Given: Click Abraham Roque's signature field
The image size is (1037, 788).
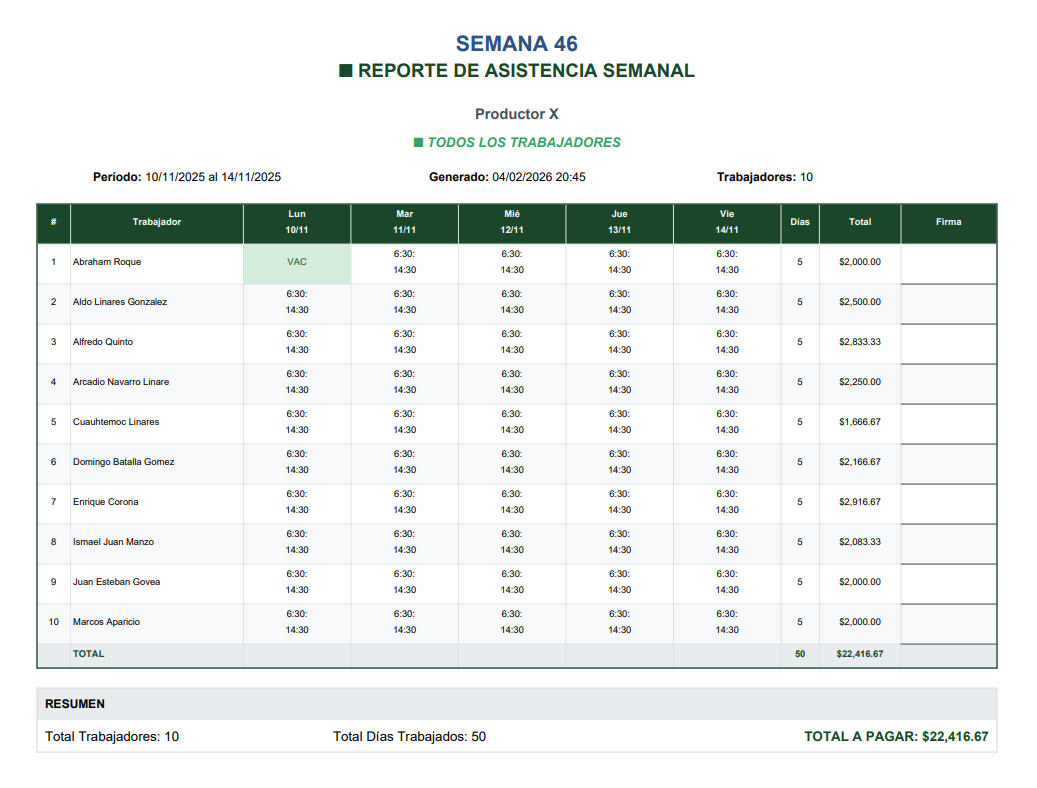Looking at the screenshot, I should coord(948,264).
